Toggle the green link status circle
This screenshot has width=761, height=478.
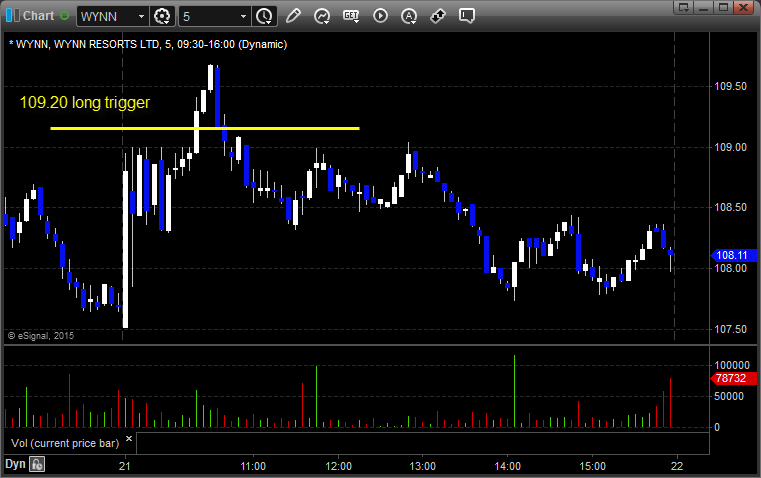point(65,16)
